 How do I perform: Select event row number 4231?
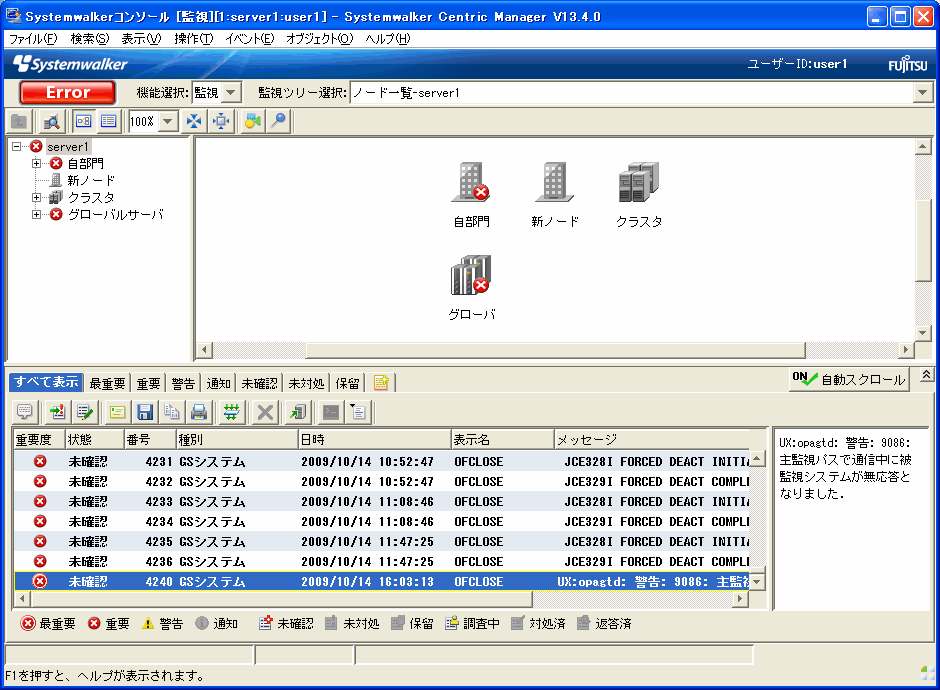381,462
